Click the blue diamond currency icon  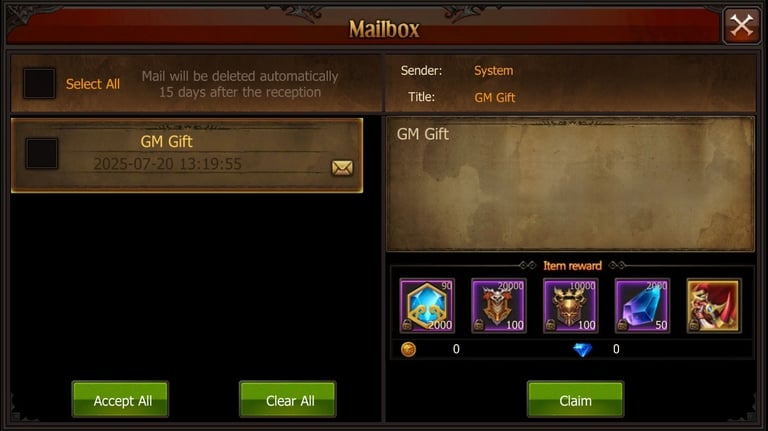point(582,349)
